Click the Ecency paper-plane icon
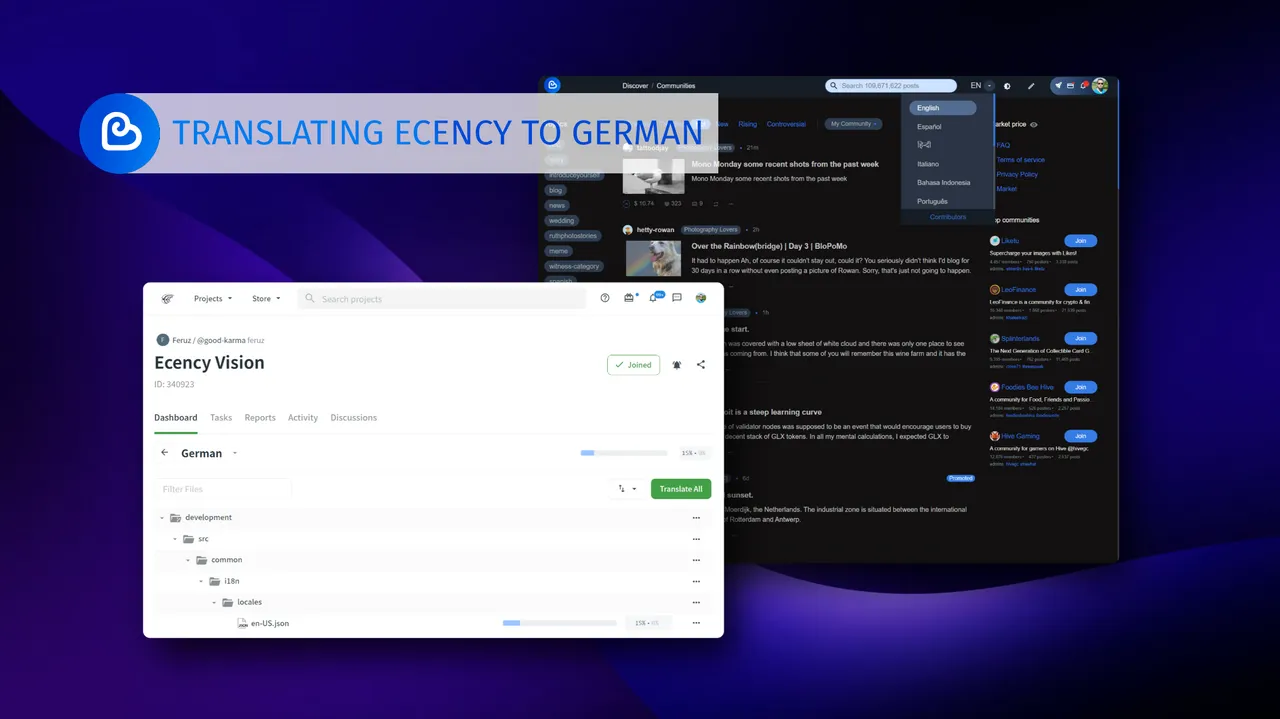 tap(1058, 86)
